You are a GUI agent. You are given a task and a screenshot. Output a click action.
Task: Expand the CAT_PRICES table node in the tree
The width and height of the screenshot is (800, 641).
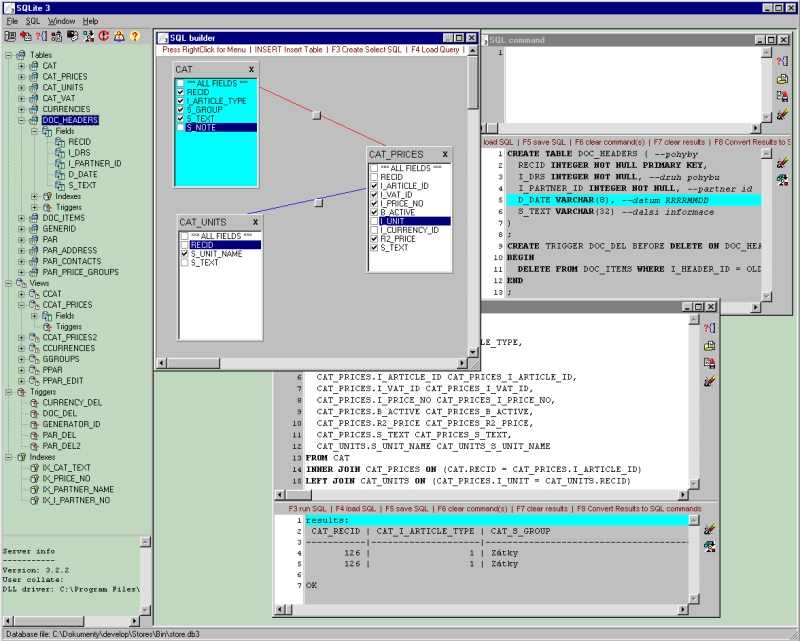[21, 76]
